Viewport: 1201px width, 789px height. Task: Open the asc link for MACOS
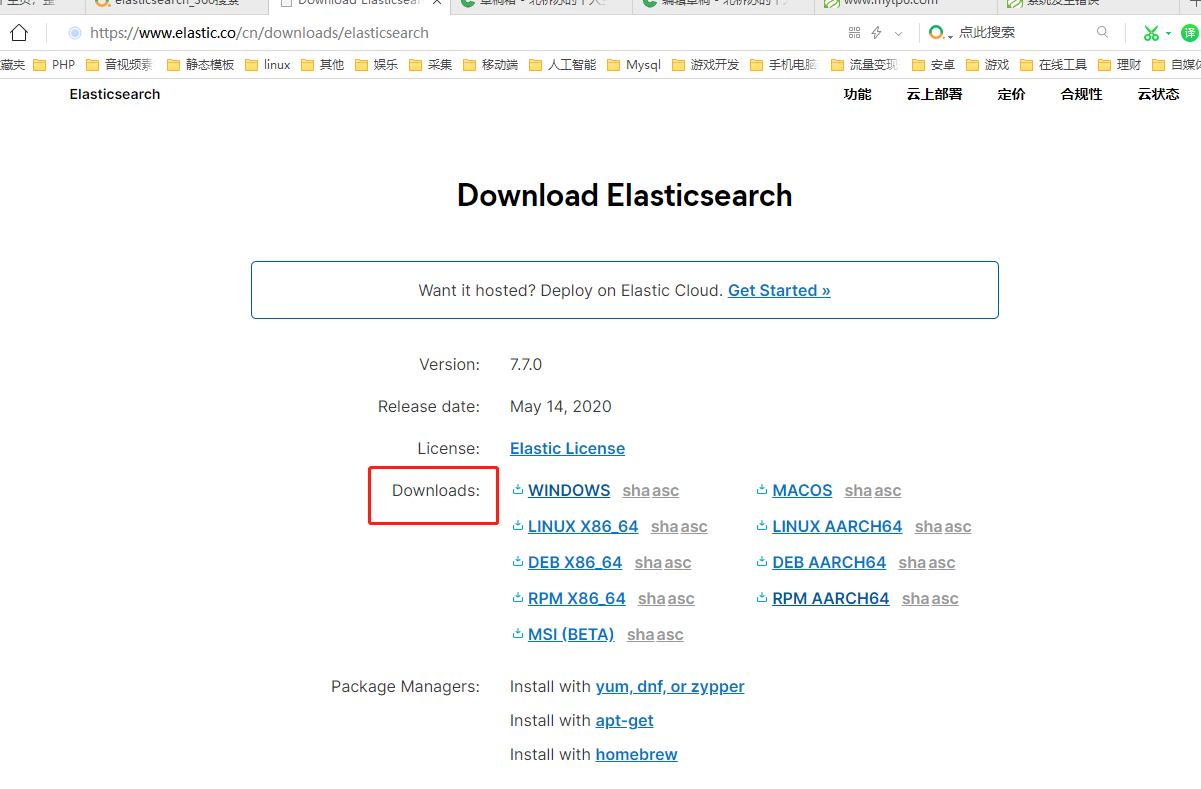[x=888, y=491]
